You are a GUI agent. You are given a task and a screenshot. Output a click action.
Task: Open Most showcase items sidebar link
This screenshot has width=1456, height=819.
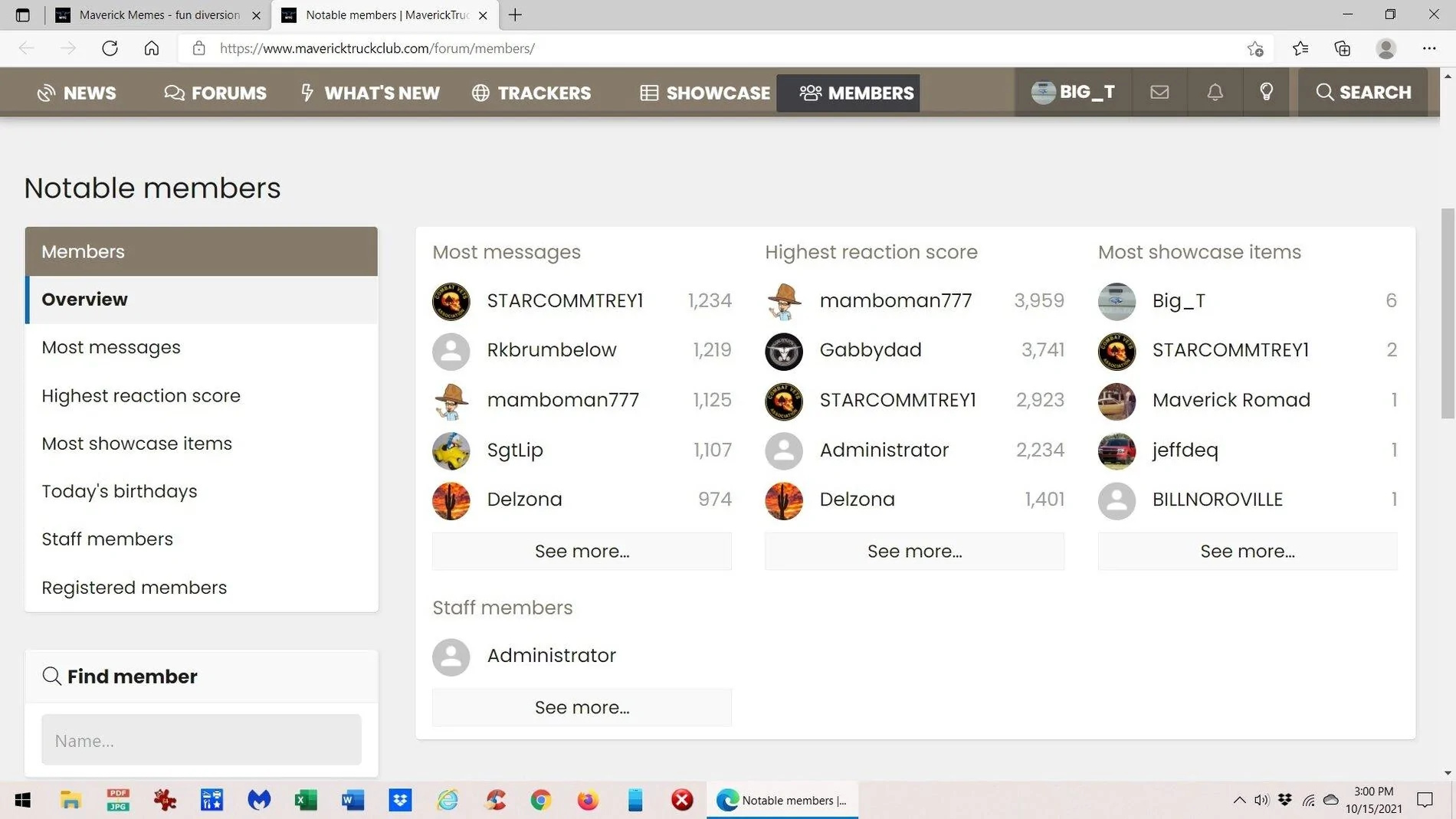[136, 443]
